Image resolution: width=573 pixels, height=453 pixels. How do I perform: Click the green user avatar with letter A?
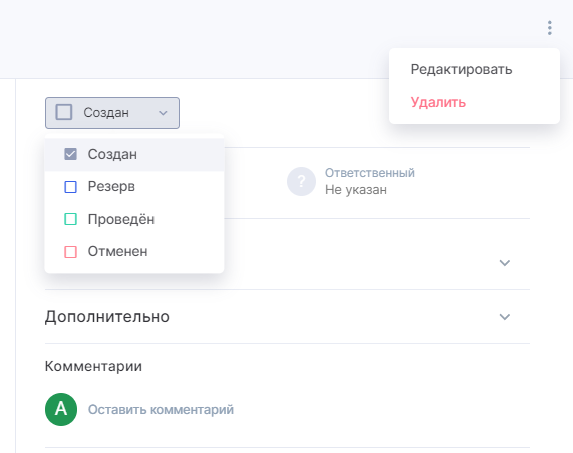click(x=61, y=409)
